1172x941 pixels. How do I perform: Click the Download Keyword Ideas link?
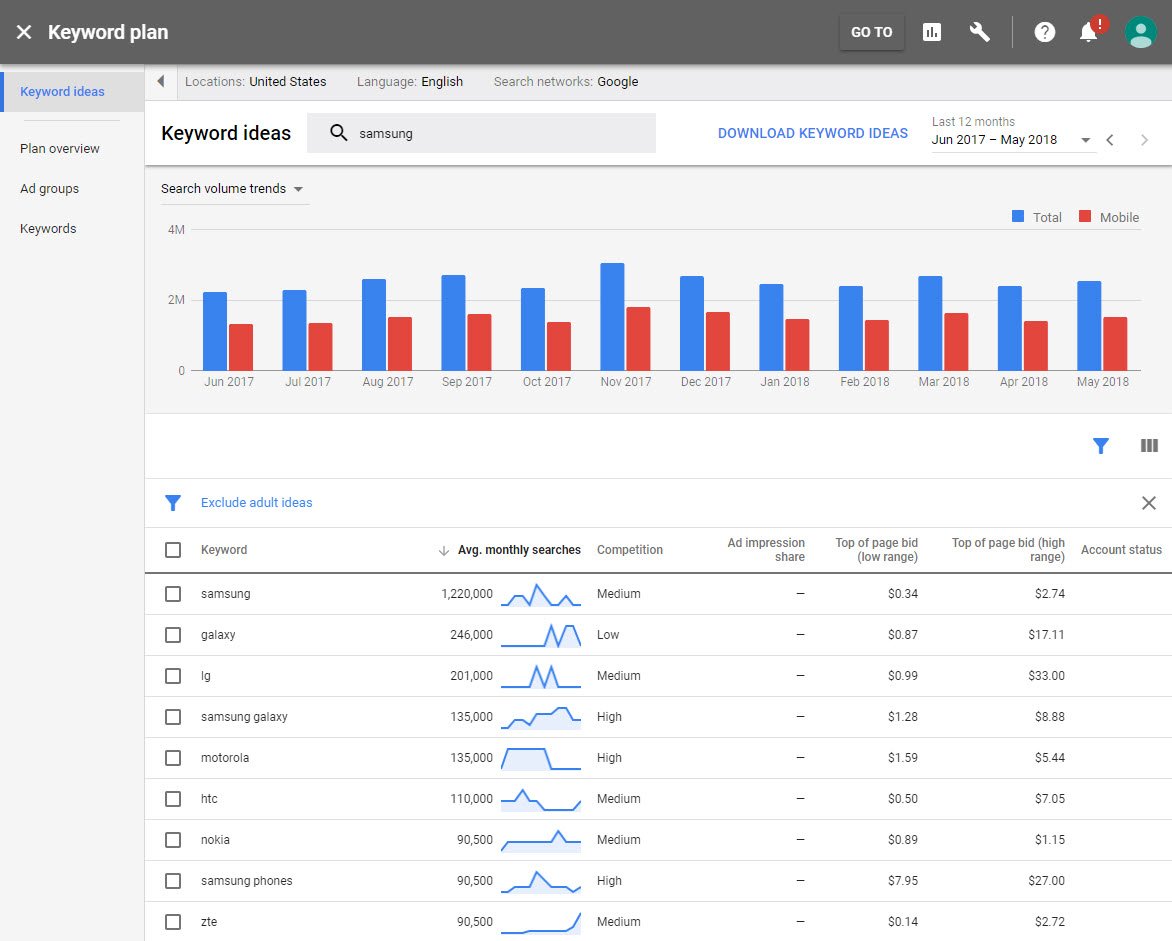812,132
